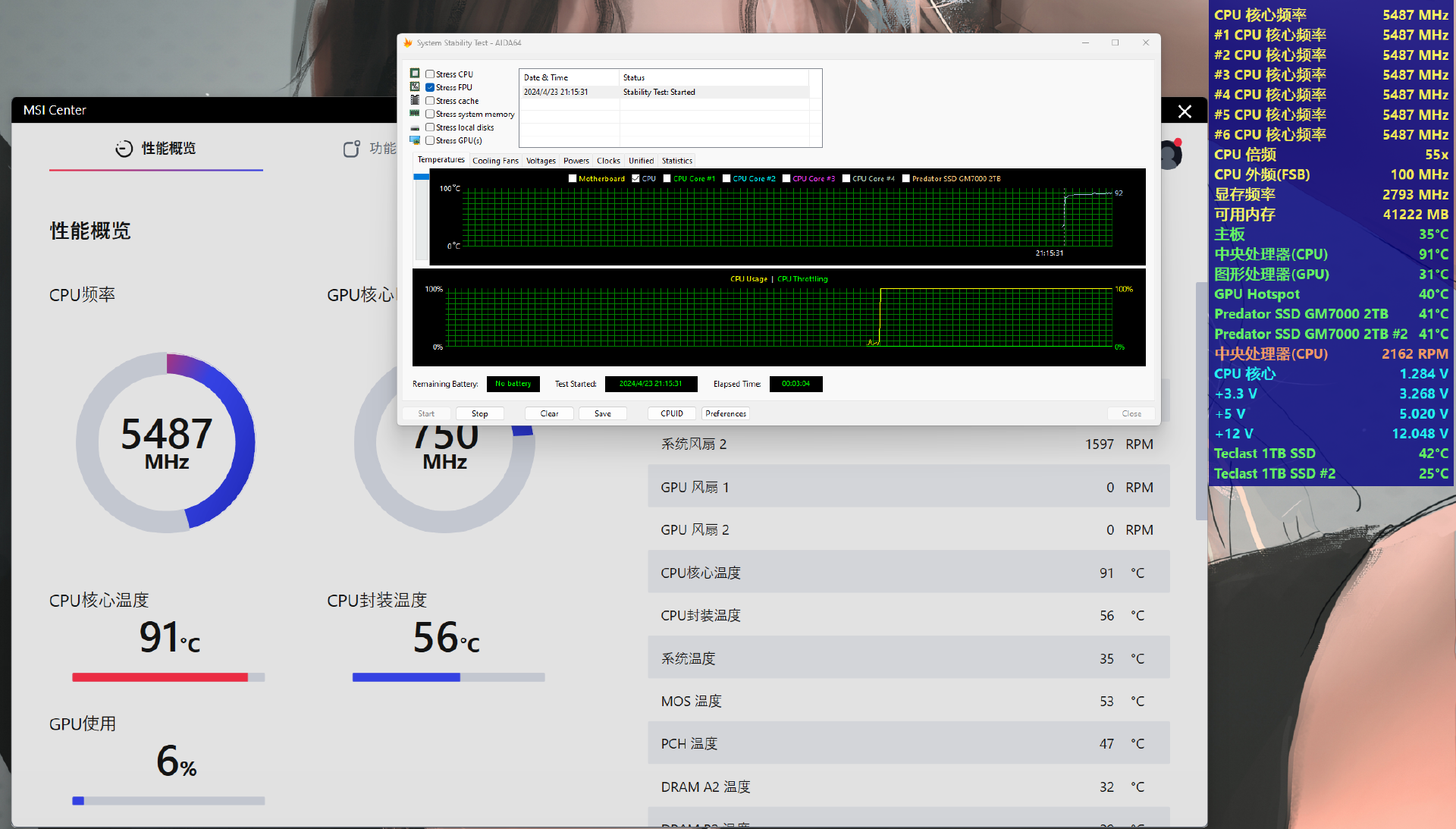Click the CPU chip icon beside Stress CPU
1456x829 pixels.
pyautogui.click(x=415, y=74)
